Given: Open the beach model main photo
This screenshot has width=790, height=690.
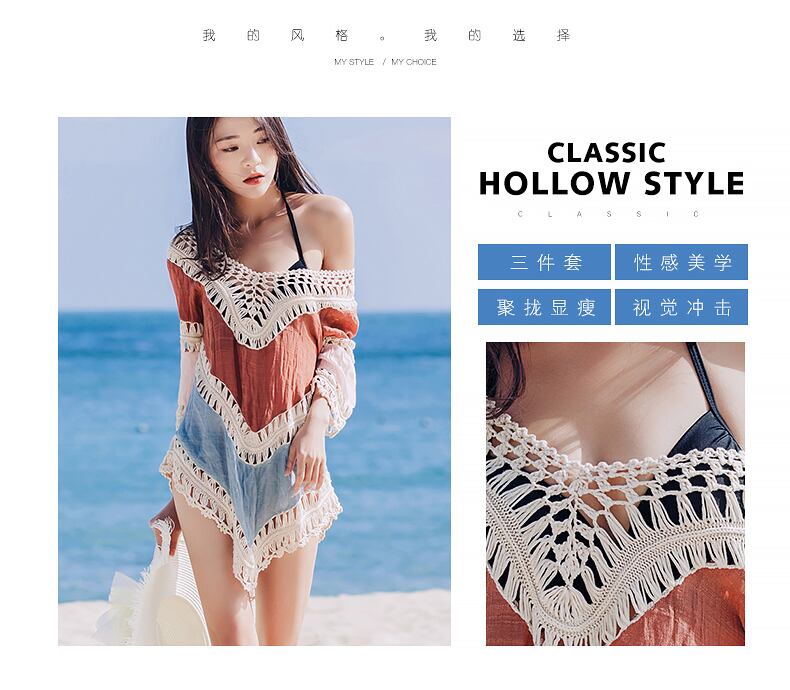Looking at the screenshot, I should 254,381.
